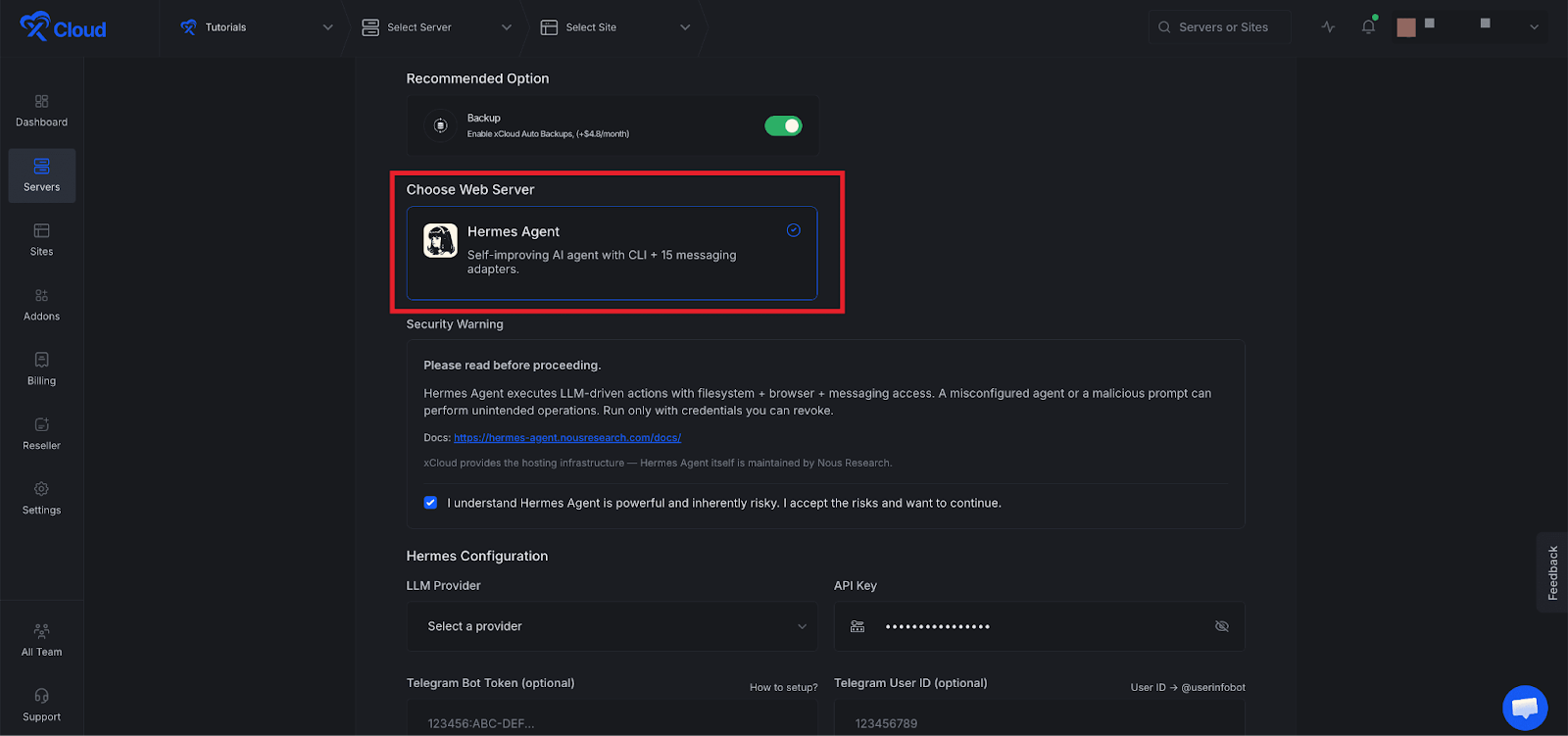Go to Sites in sidebar
This screenshot has height=736, width=1568.
[x=41, y=240]
